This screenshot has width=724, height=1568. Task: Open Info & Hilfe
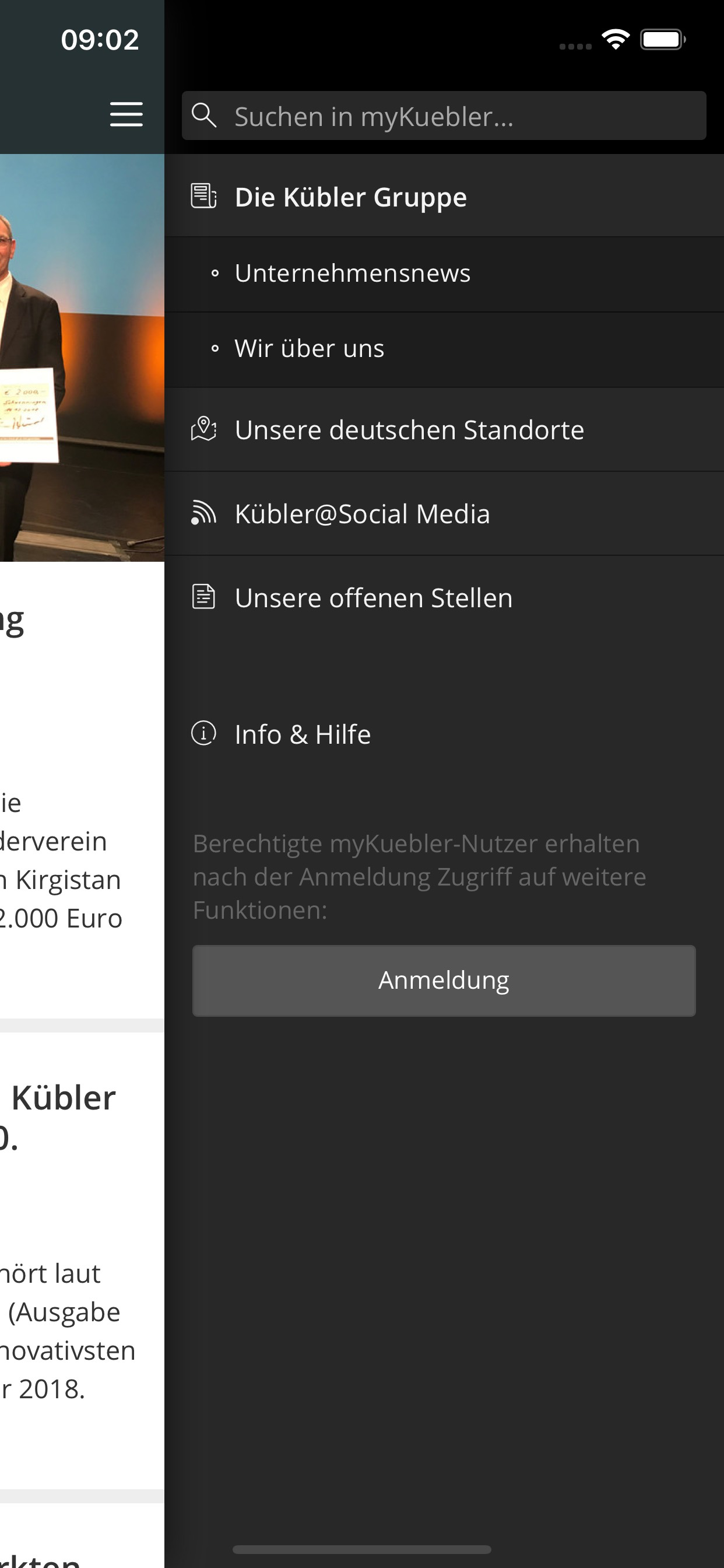[x=444, y=734]
